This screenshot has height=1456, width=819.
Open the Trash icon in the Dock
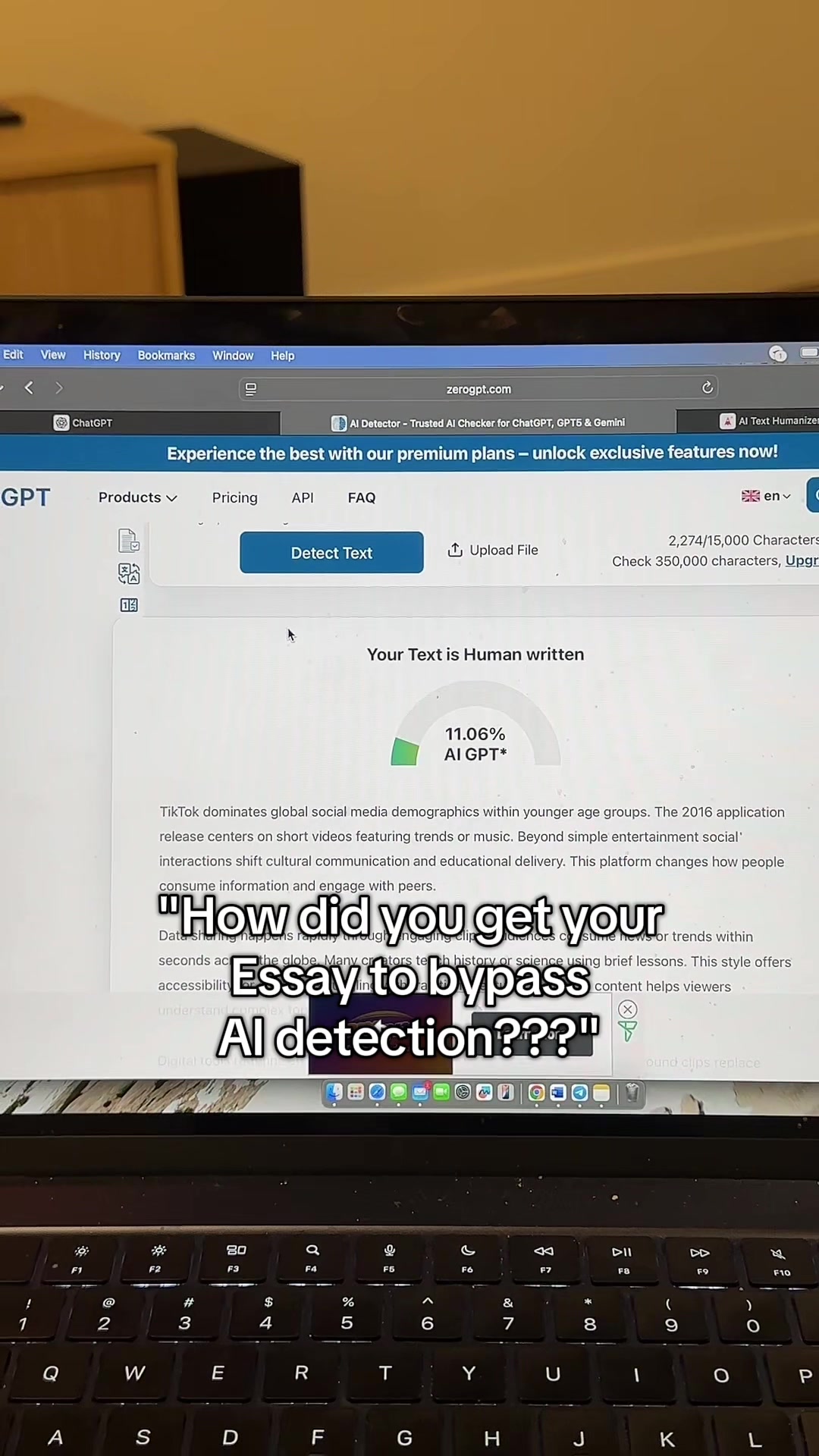(632, 1093)
